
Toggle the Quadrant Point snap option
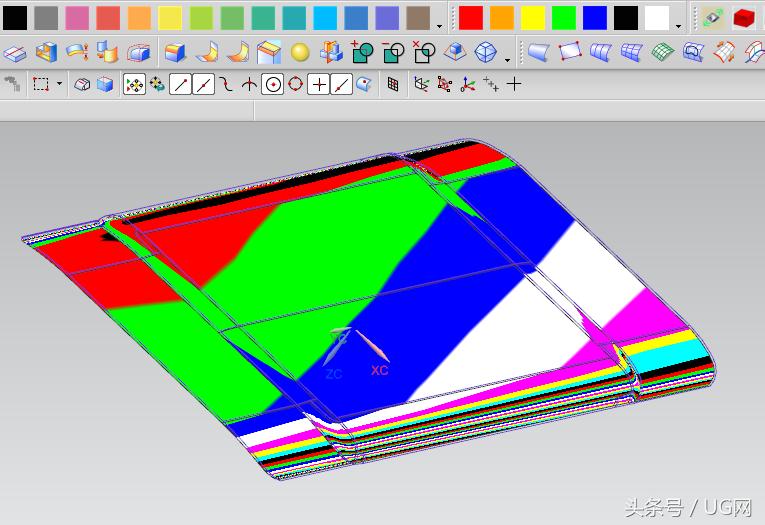point(295,85)
